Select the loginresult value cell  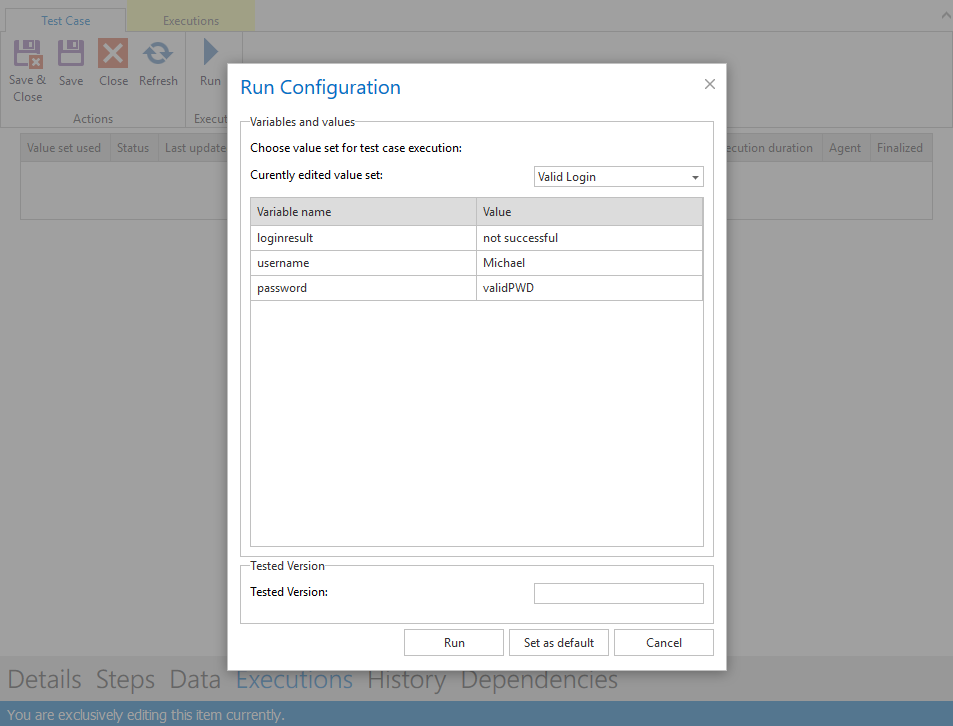coord(589,238)
